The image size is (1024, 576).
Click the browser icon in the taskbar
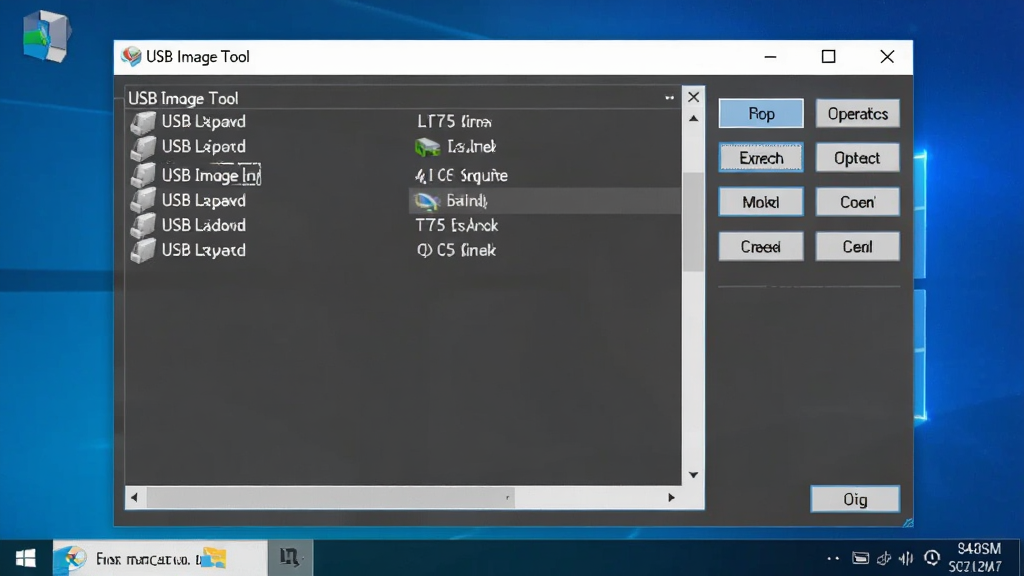point(72,558)
